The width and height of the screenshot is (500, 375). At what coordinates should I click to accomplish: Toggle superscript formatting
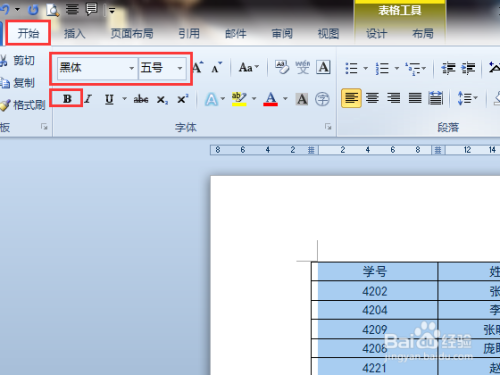(183, 99)
